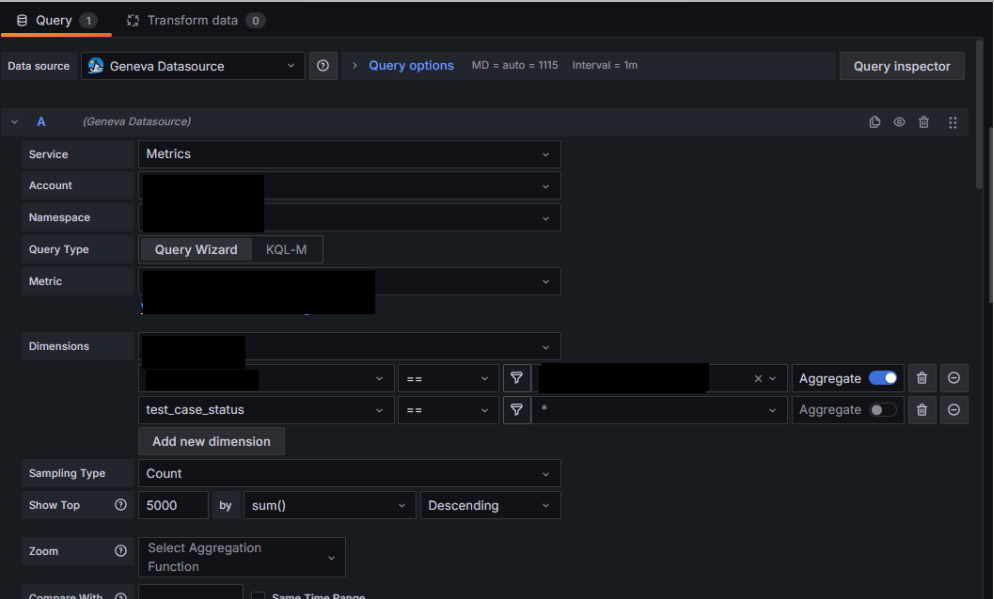Image resolution: width=994 pixels, height=599 pixels.
Task: Click the MD = auto = 1115 text
Action: (x=515, y=65)
